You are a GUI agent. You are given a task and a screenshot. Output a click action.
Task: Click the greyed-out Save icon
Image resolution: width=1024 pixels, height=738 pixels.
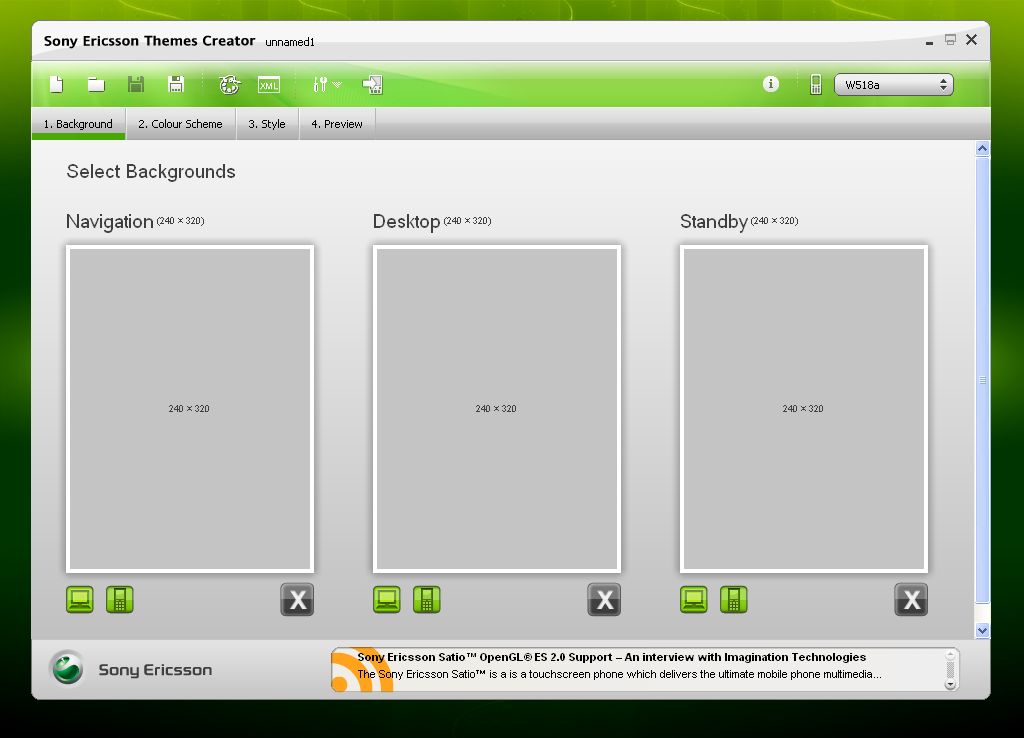click(136, 84)
